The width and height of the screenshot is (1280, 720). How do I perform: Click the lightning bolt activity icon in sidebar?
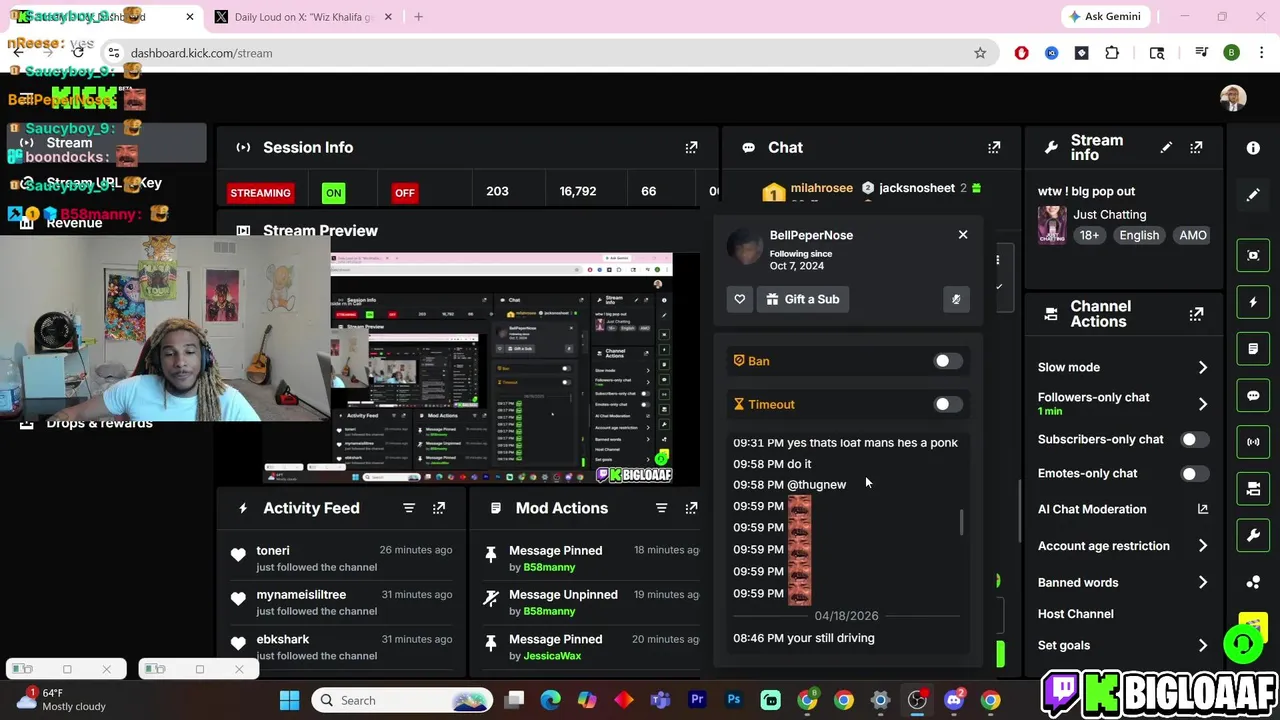(x=1253, y=302)
